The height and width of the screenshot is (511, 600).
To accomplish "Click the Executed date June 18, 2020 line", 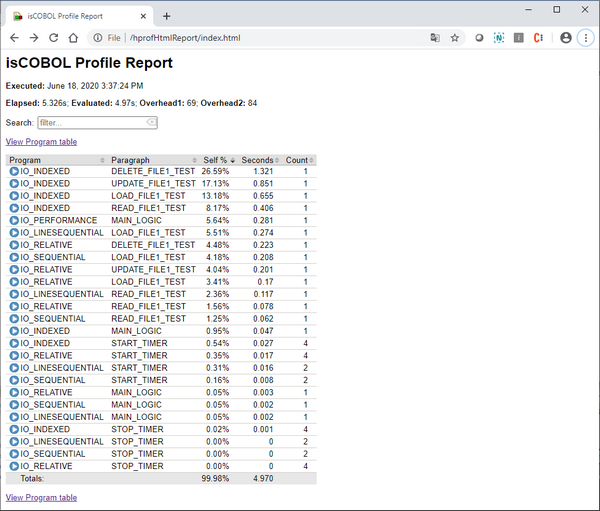I will click(75, 86).
